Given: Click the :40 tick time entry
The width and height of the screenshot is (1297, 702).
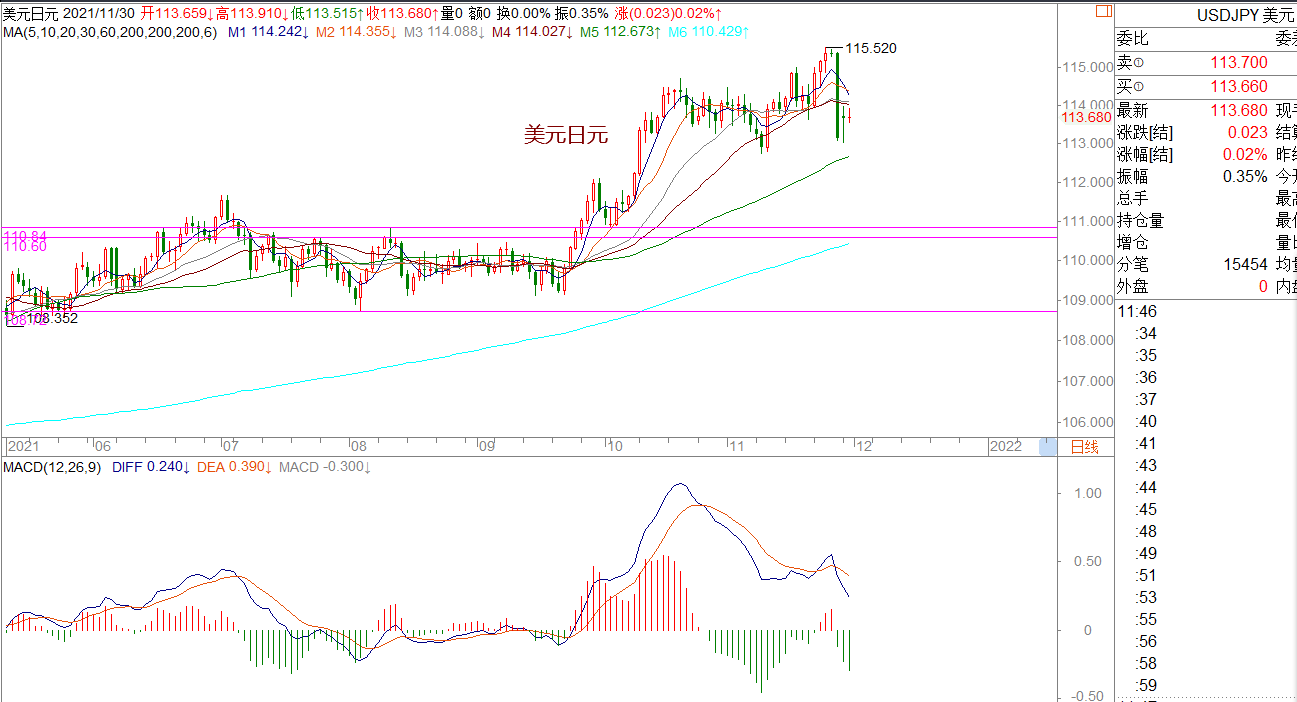Looking at the screenshot, I should [1146, 422].
